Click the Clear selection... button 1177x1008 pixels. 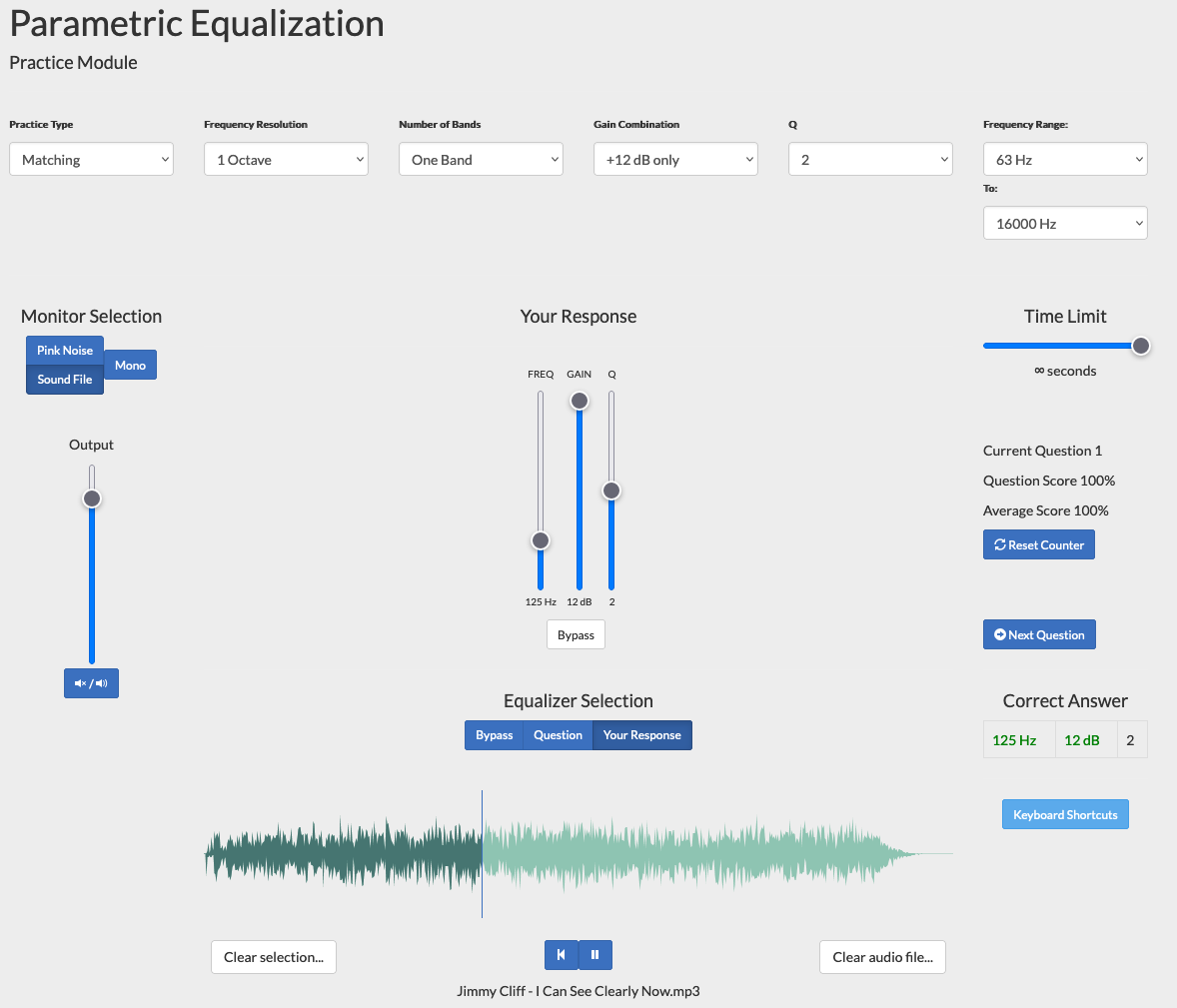pyautogui.click(x=274, y=957)
